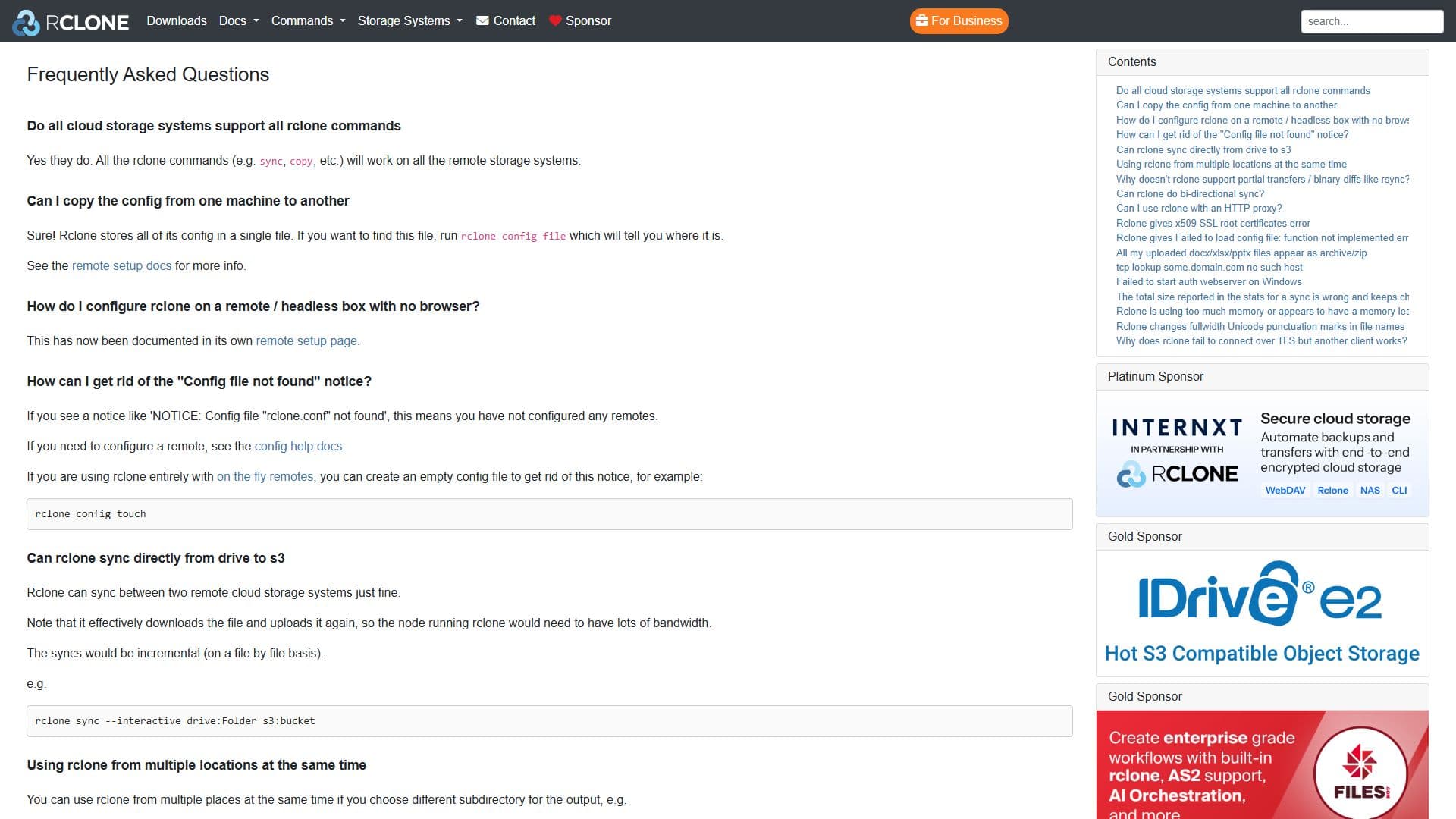Jump to 'tcp lookup some.domain.com no such host'
This screenshot has height=819, width=1456.
coord(1210,268)
